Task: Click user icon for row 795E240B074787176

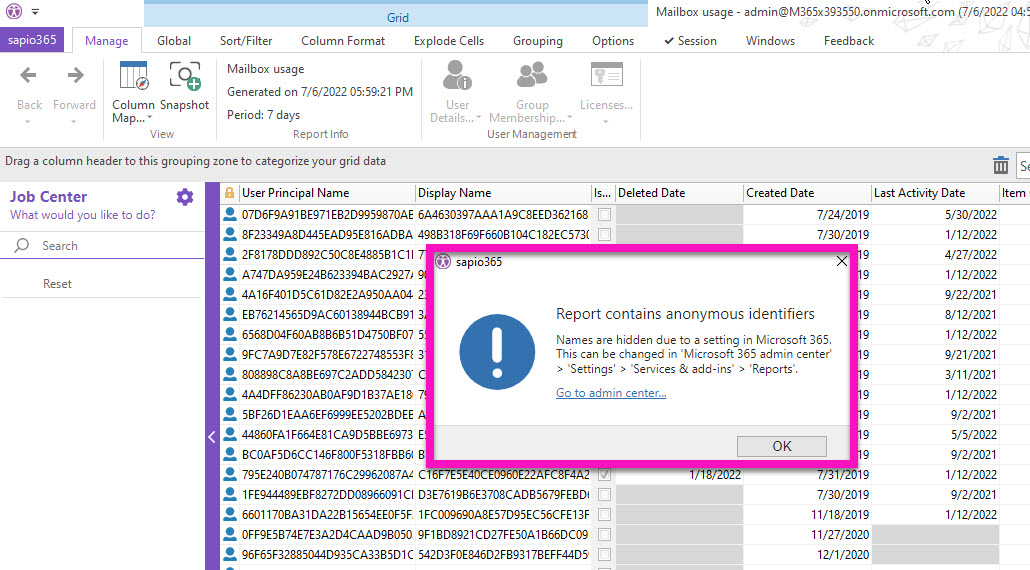Action: pos(230,474)
